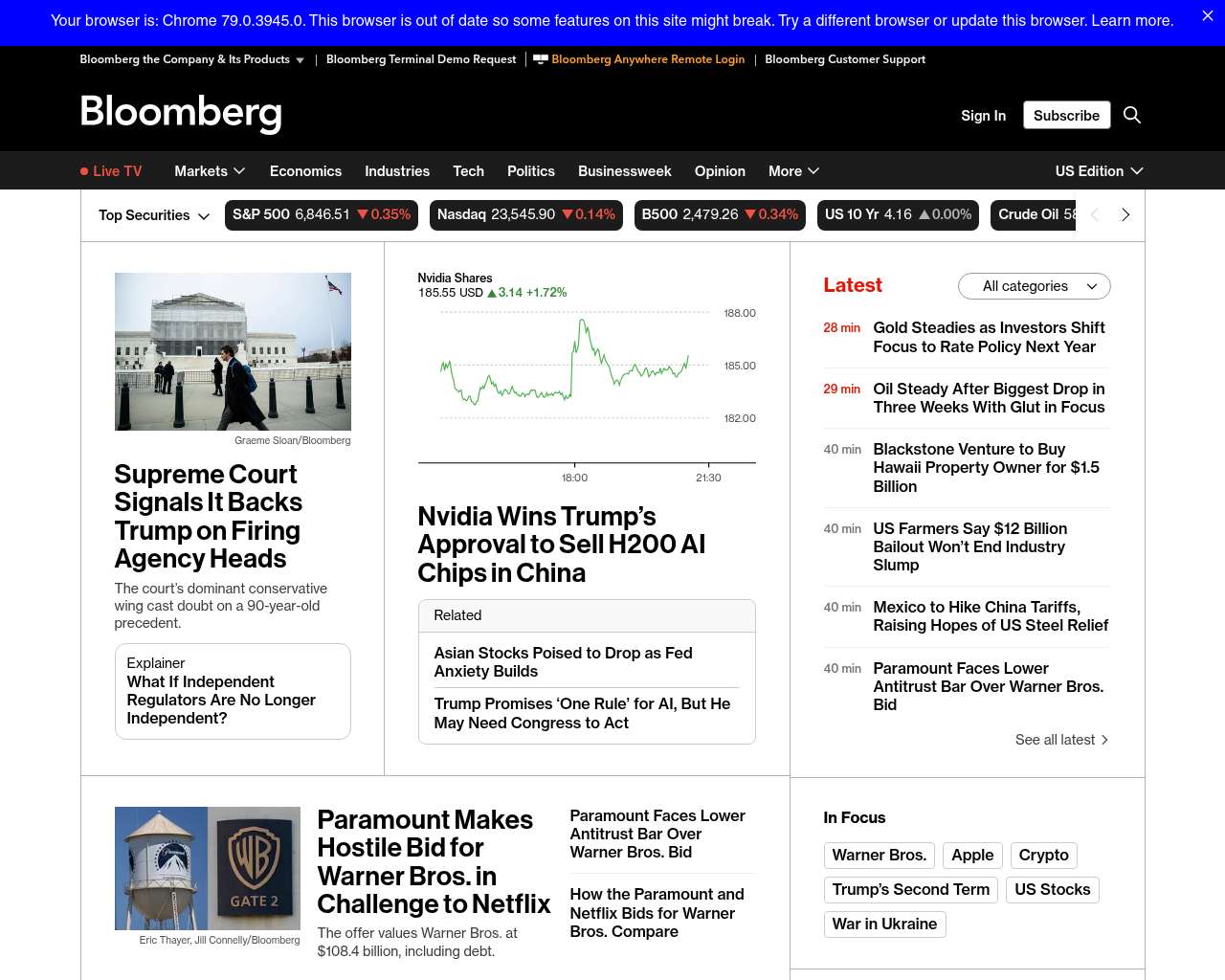Expand the Markets menu
Viewport: 1225px width, 980px height.
210,171
